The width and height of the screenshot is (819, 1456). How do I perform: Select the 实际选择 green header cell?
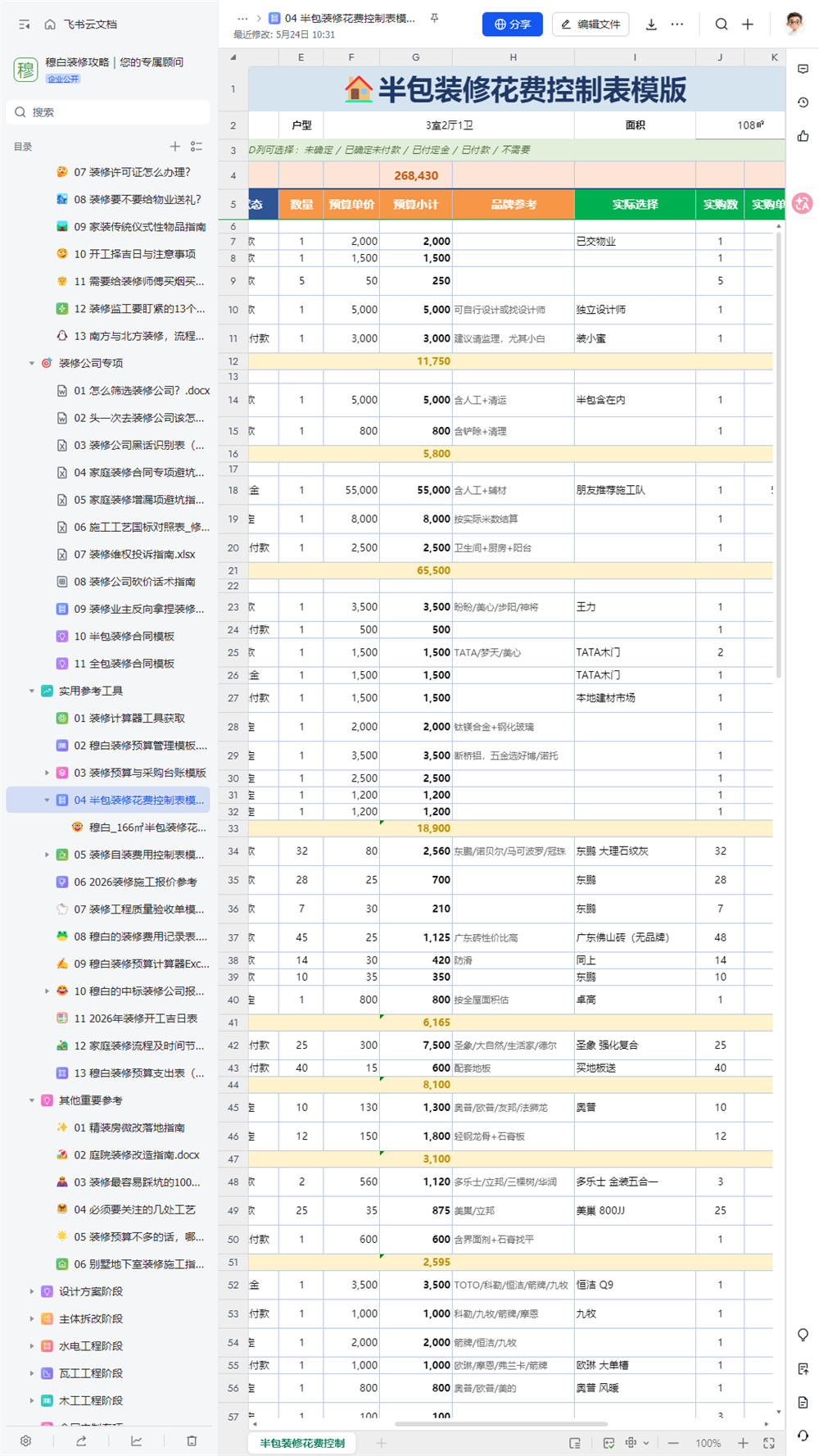(x=635, y=204)
